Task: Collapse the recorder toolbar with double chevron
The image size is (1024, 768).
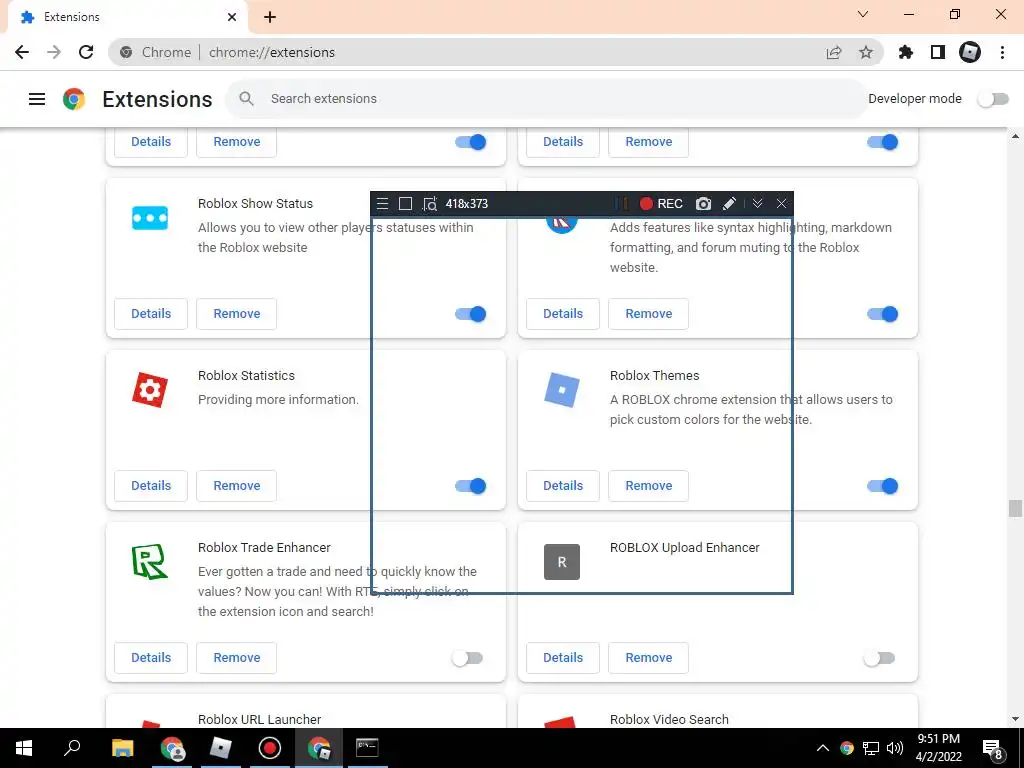Action: [x=758, y=204]
